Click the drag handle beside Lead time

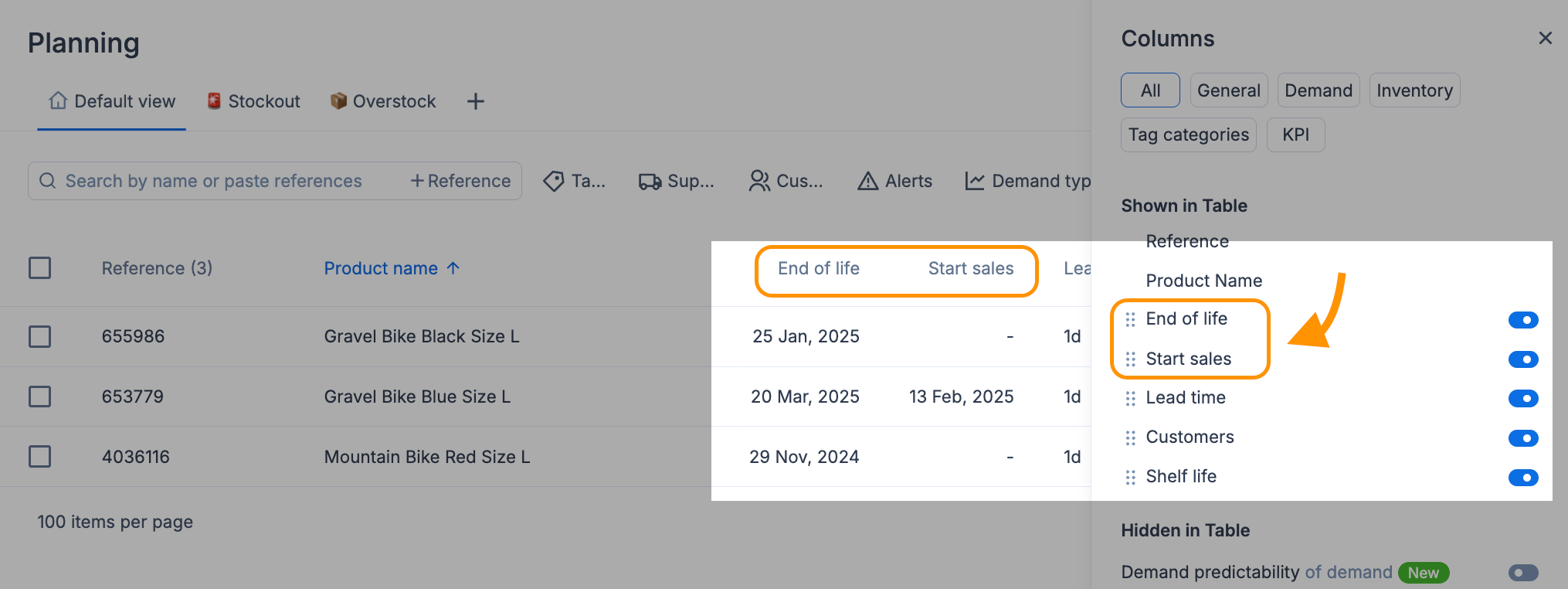pos(1131,398)
